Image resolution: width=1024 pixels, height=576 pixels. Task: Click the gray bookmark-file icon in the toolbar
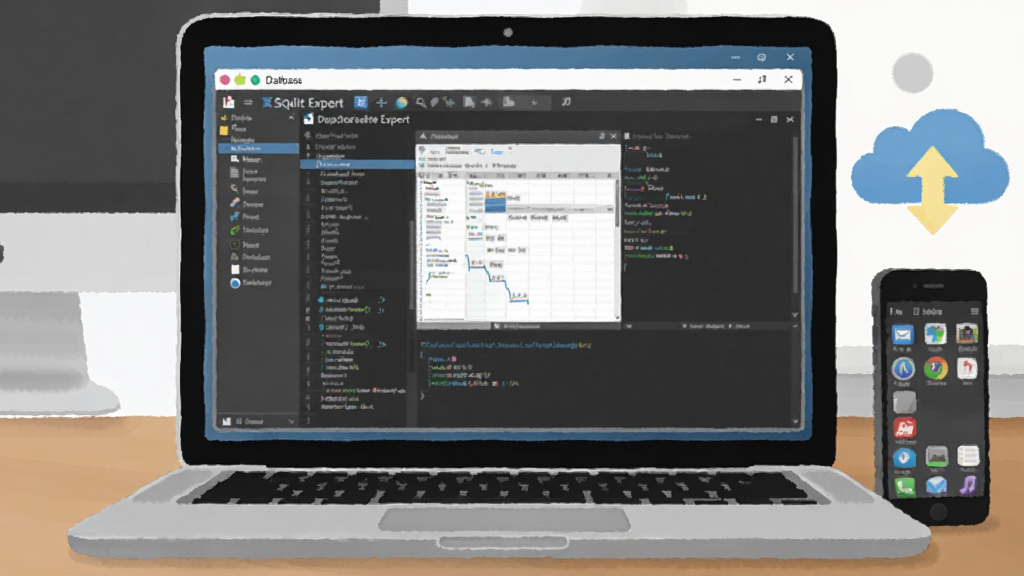pyautogui.click(x=469, y=102)
